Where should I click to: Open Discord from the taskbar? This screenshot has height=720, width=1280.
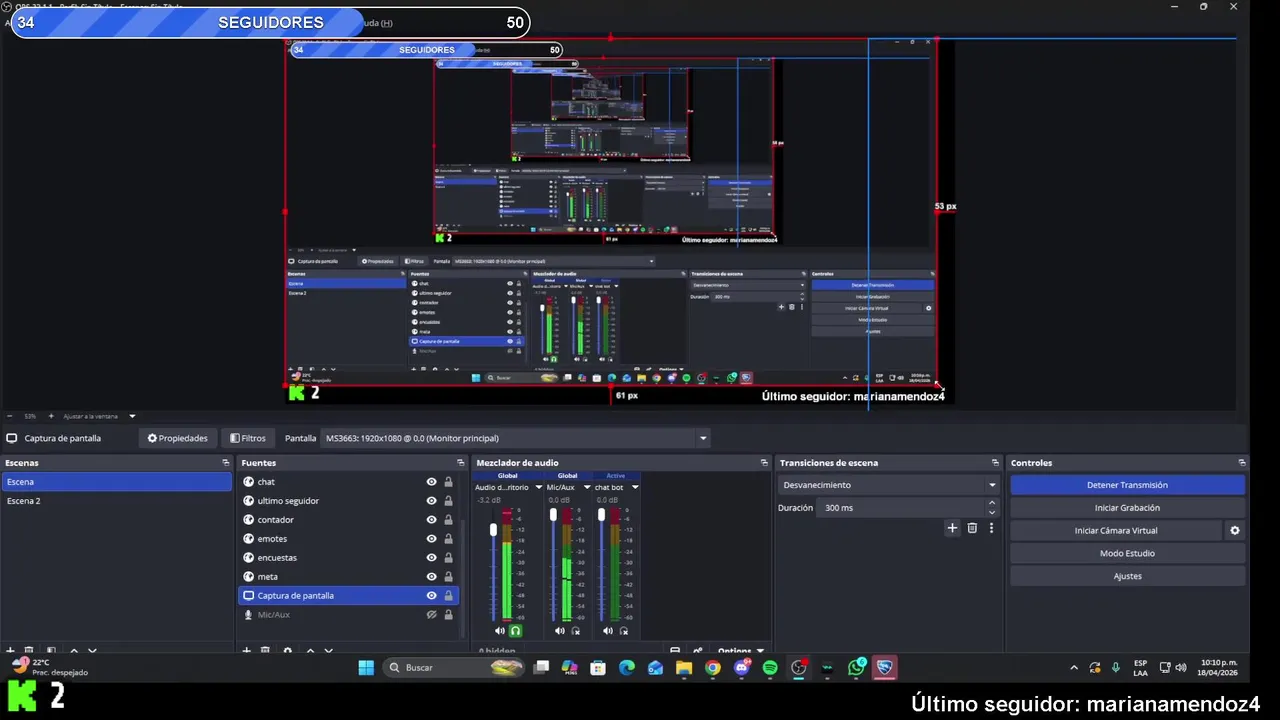point(742,667)
